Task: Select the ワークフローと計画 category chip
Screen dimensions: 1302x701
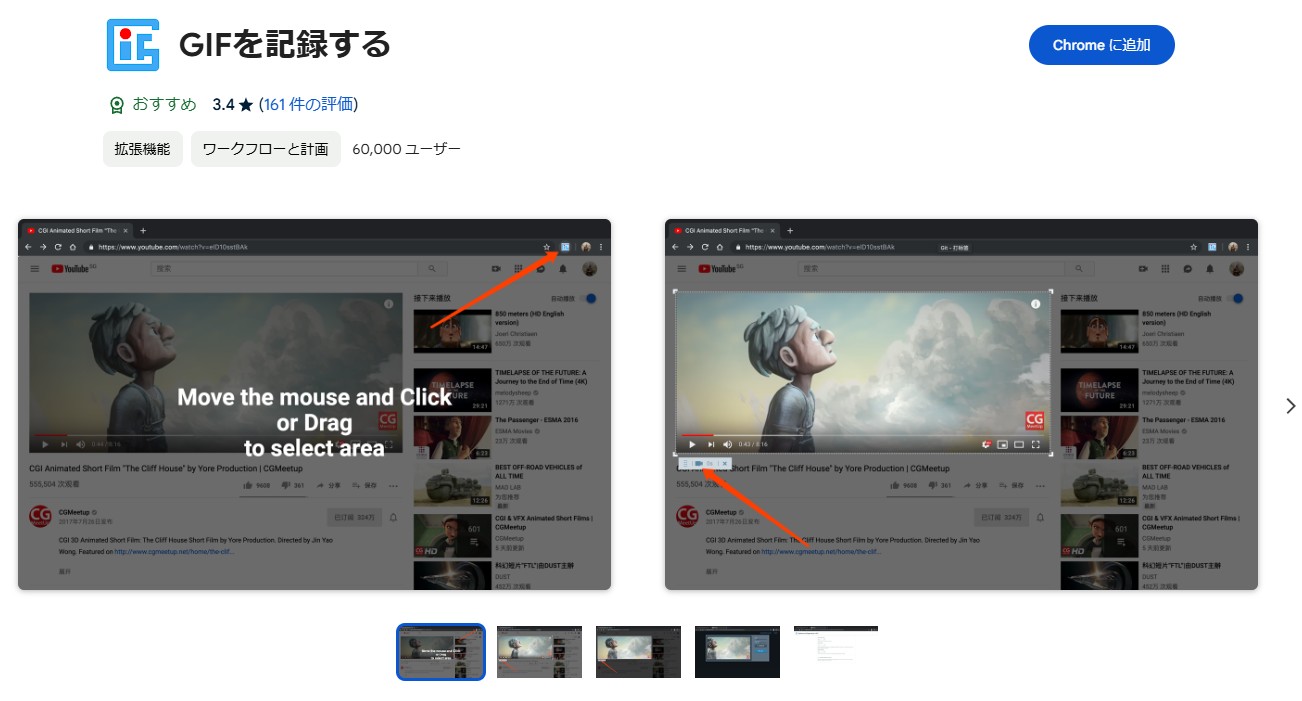Action: coord(265,149)
